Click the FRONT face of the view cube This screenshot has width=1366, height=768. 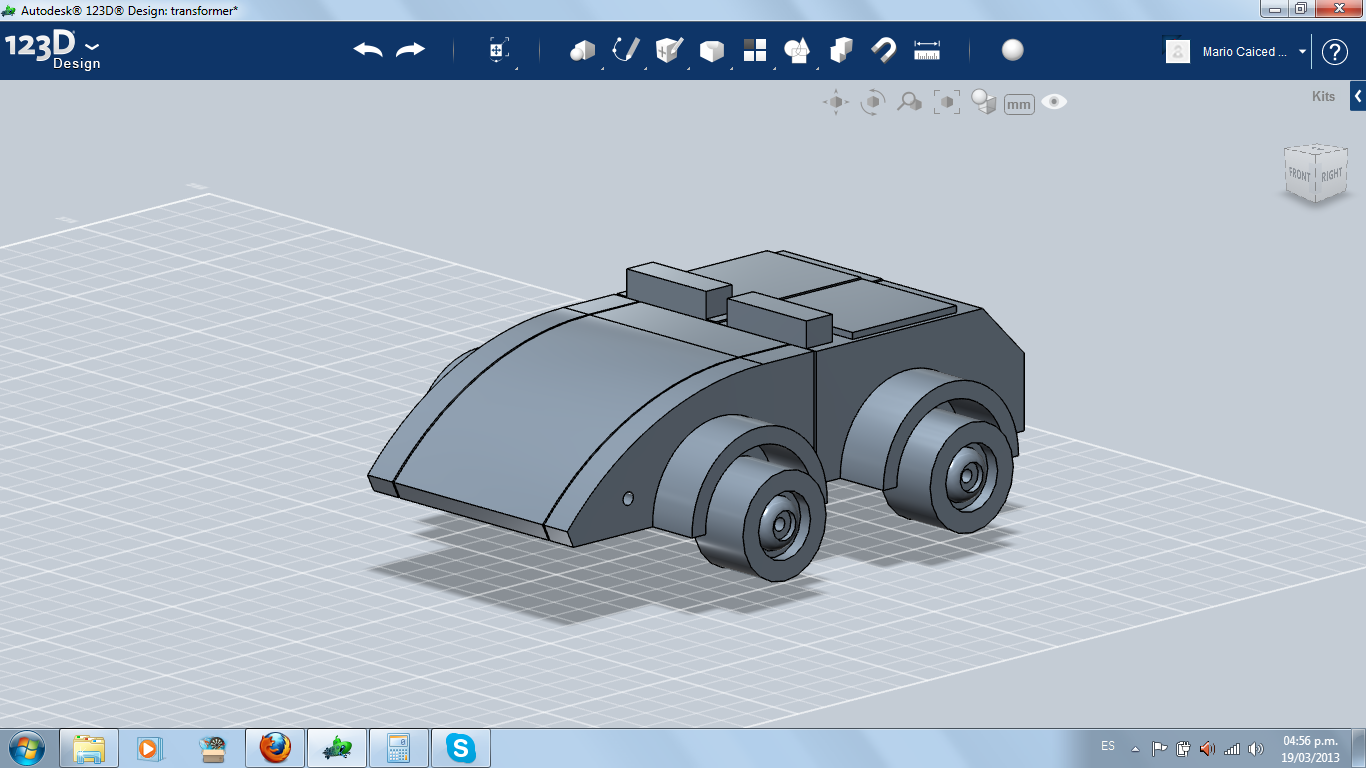1299,174
